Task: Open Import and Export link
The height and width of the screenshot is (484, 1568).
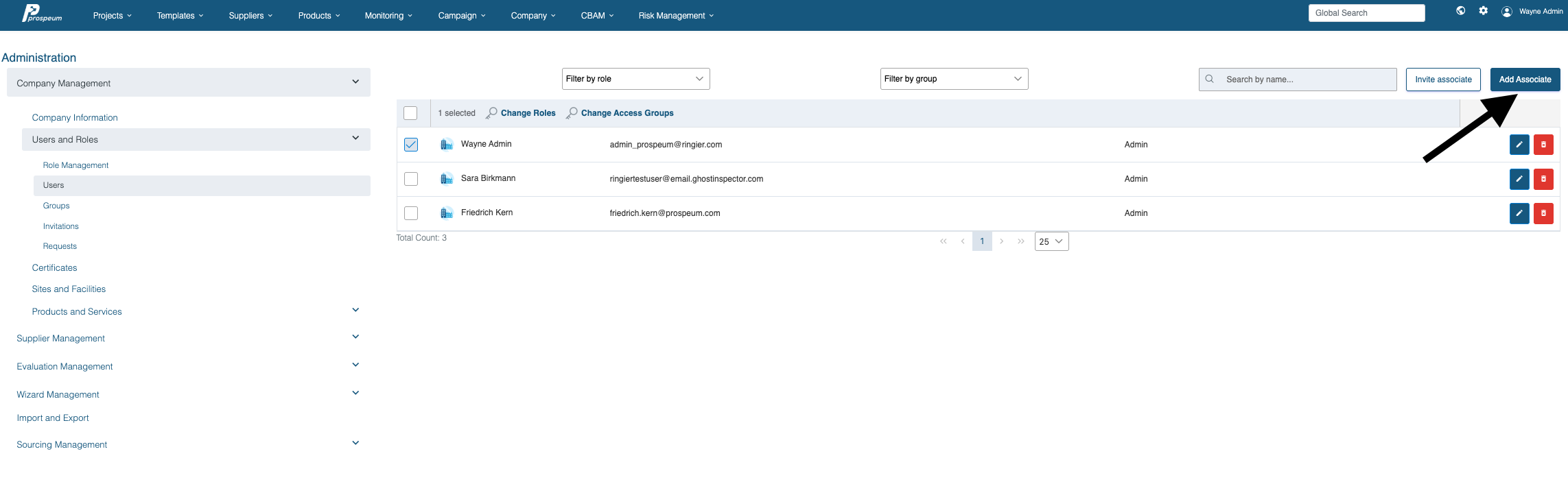Action: pos(53,418)
